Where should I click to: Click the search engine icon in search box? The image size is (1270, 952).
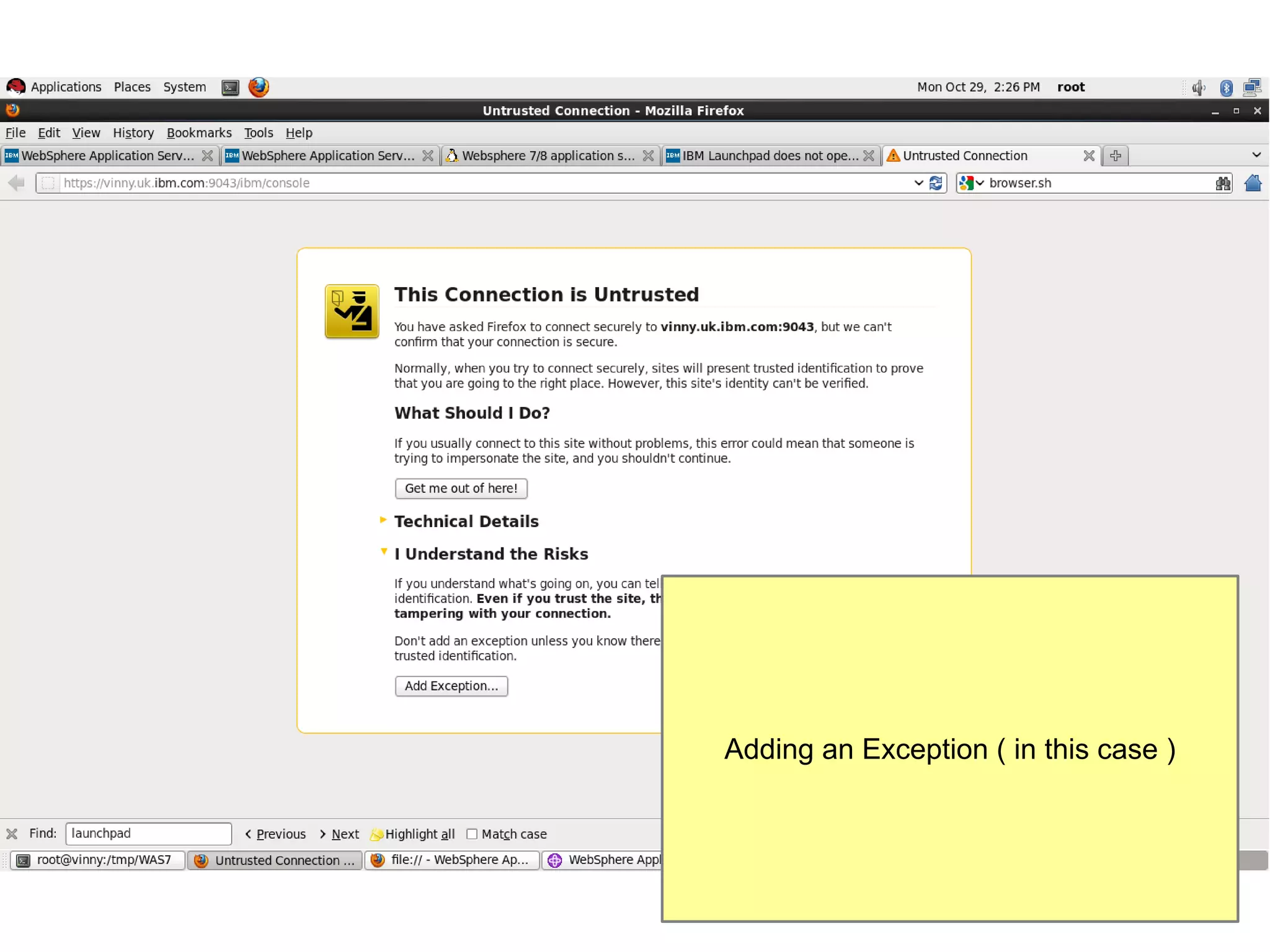tap(966, 183)
